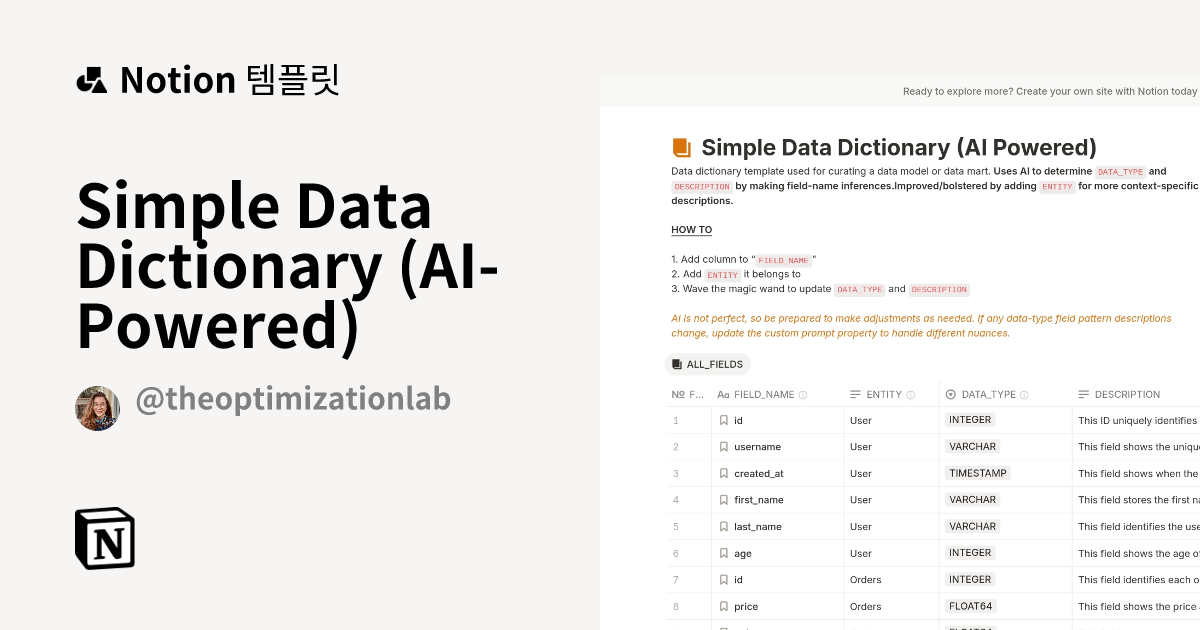Click the author's profile picture thumbnail
The height and width of the screenshot is (630, 1200).
pos(97,408)
